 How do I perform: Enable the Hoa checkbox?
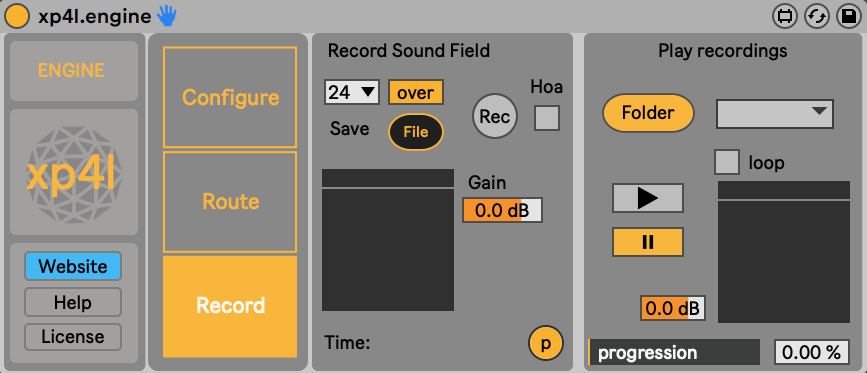point(547,118)
